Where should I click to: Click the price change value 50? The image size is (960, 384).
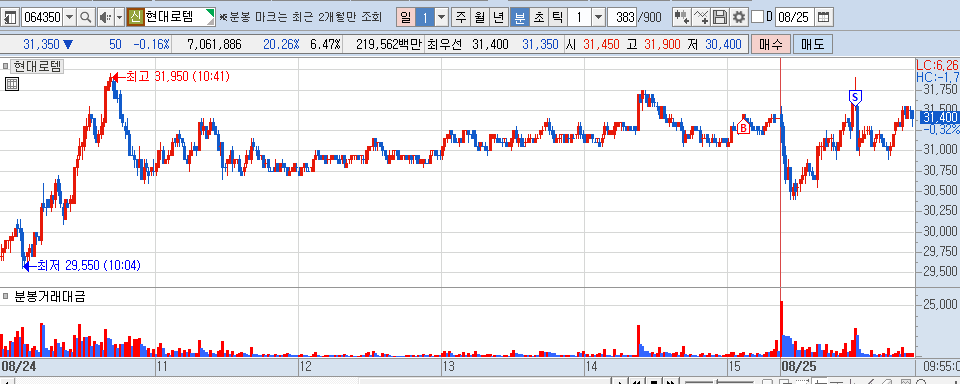pyautogui.click(x=115, y=45)
